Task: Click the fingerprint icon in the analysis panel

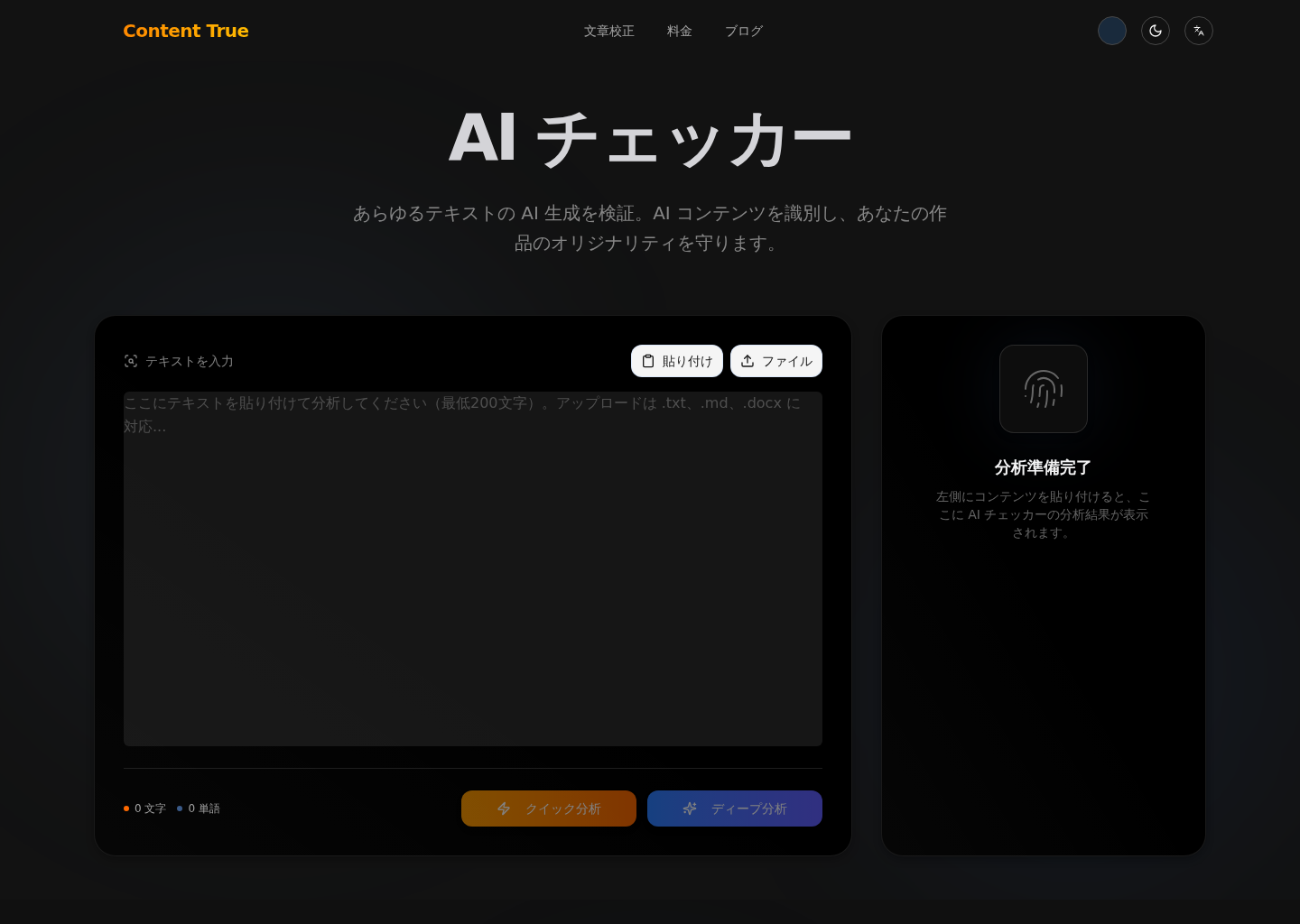Action: 1044,389
